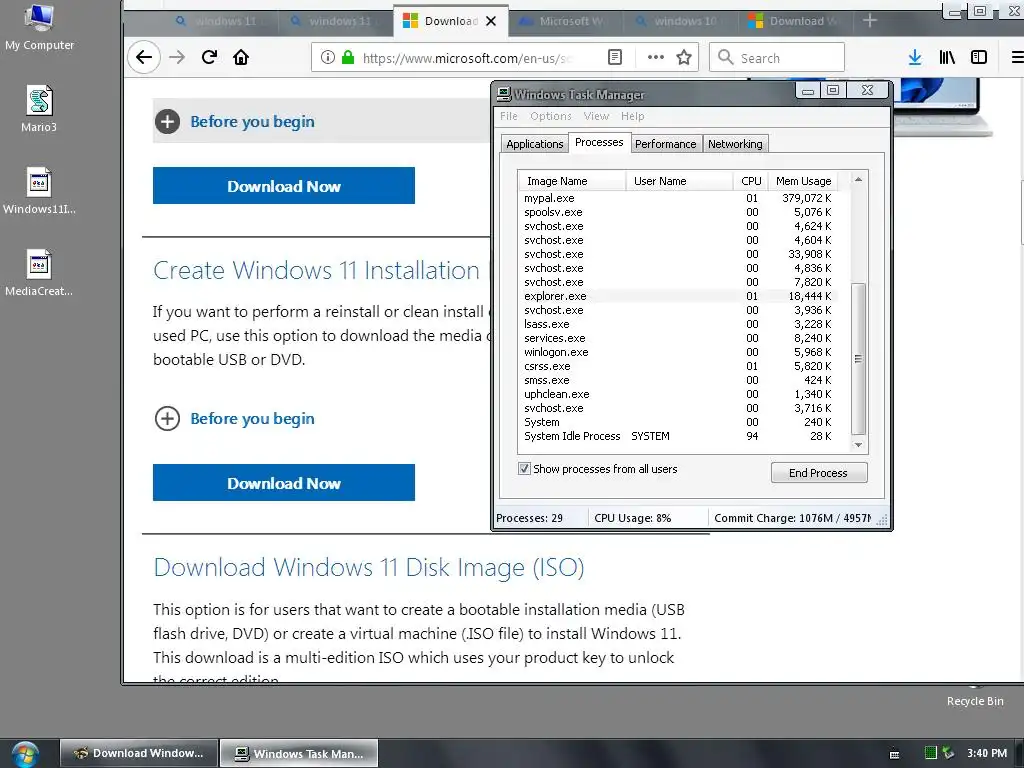The width and height of the screenshot is (1024, 768).
Task: Toggle Show processes from all users checkbox
Action: tap(524, 469)
